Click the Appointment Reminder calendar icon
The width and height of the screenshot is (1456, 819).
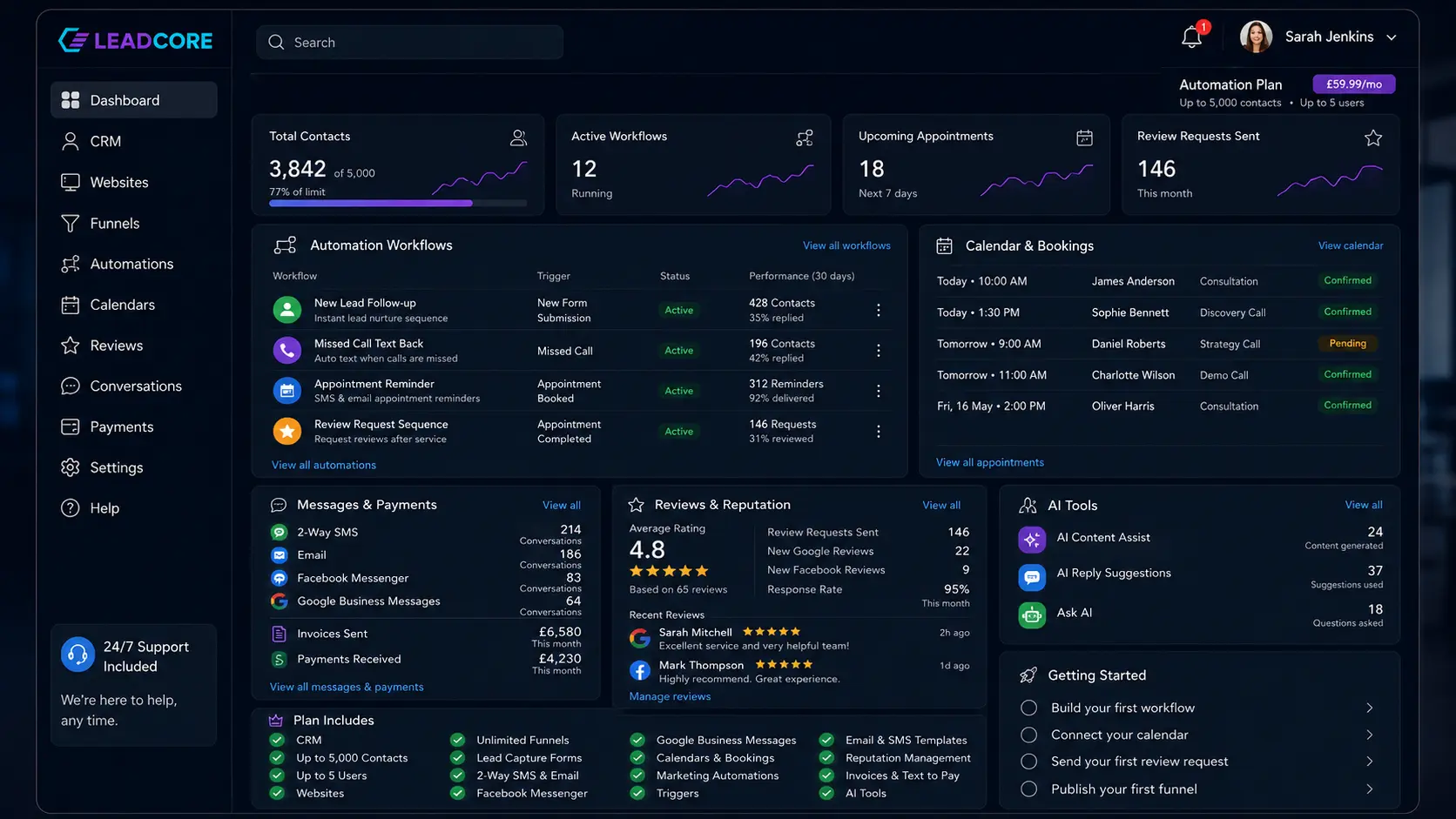(x=286, y=391)
